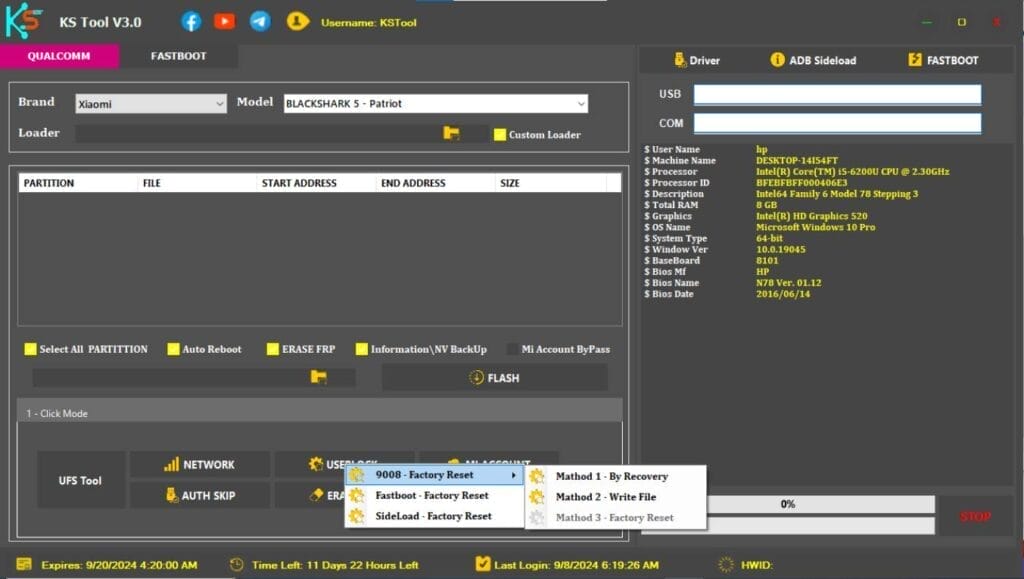Viewport: 1024px width, 579px height.
Task: Open the Model dropdown for BLACKSHARK 5
Action: [x=434, y=103]
